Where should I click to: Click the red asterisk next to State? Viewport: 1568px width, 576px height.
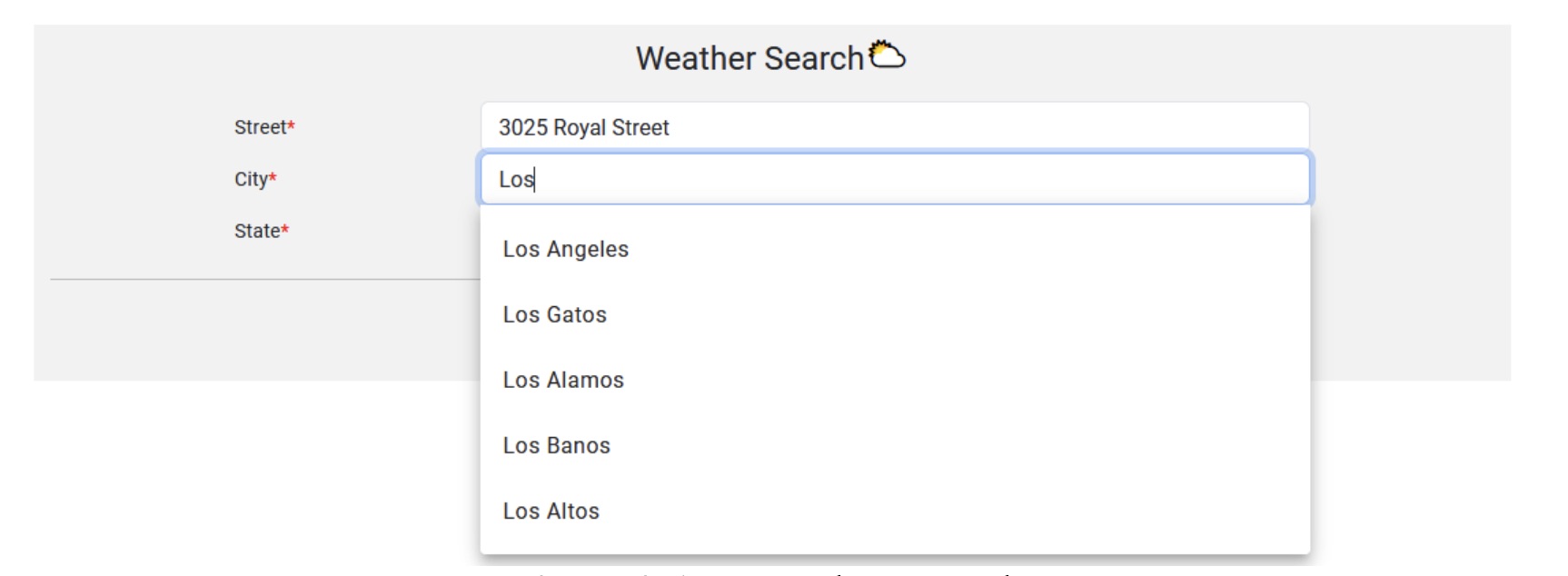pyautogui.click(x=283, y=228)
